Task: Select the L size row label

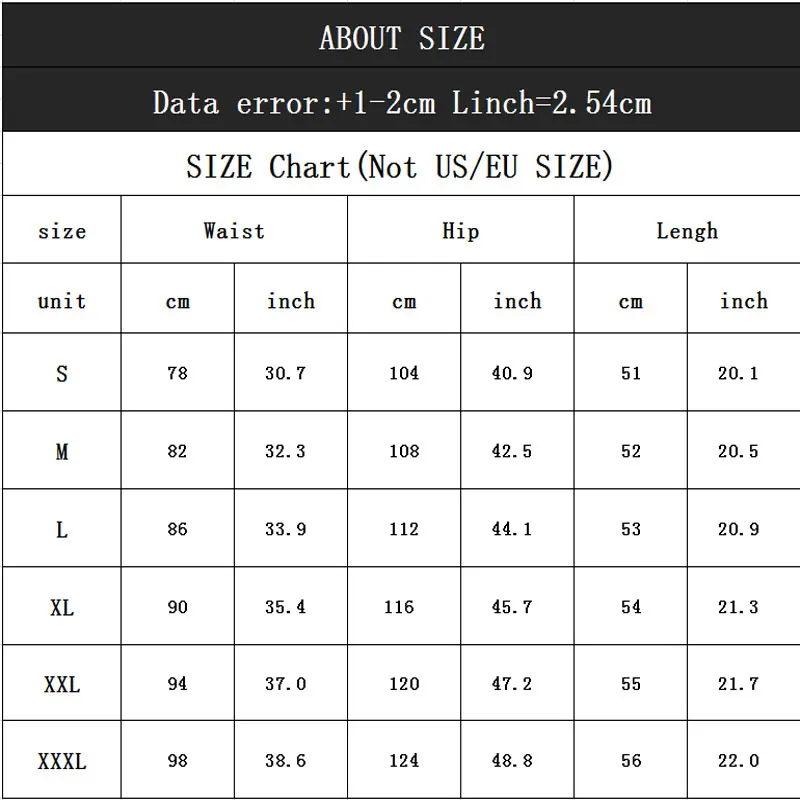Action: (x=62, y=530)
